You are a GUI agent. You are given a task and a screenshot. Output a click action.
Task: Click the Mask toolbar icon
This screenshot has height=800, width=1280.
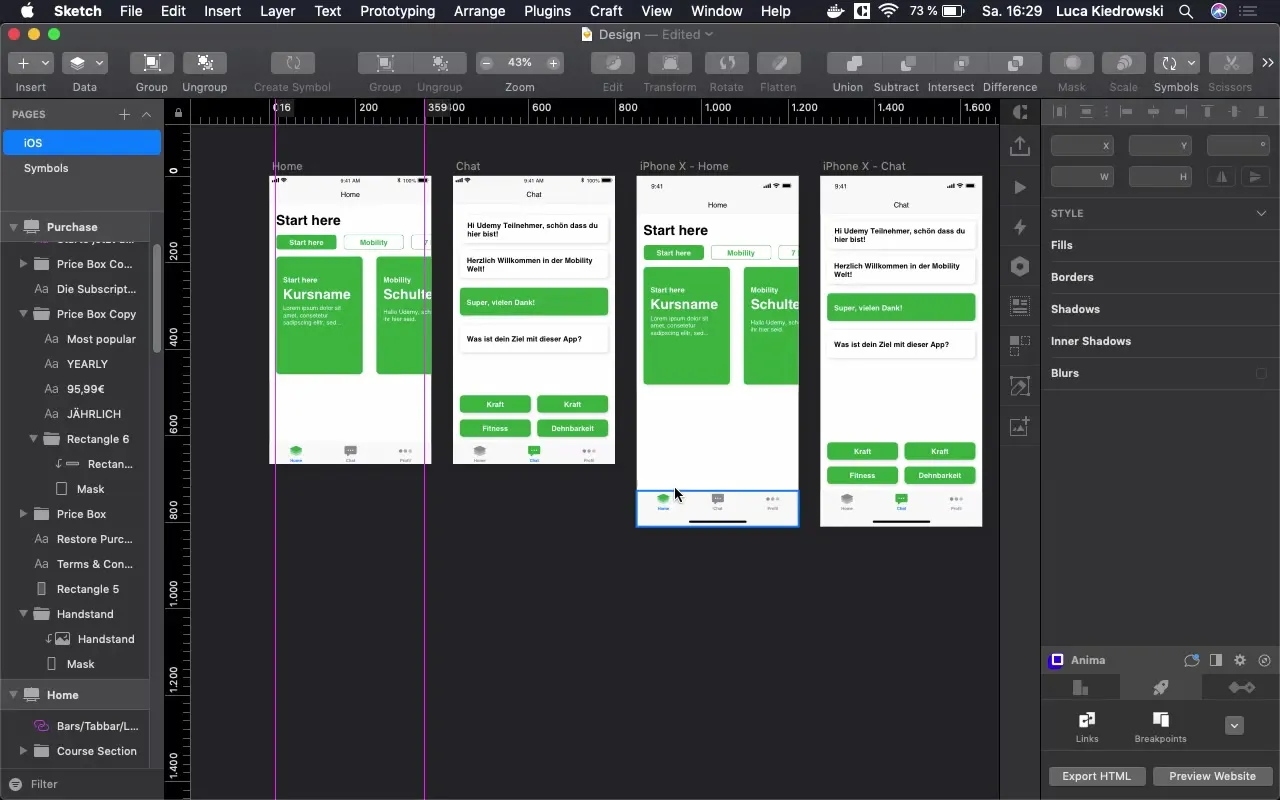pos(1072,63)
